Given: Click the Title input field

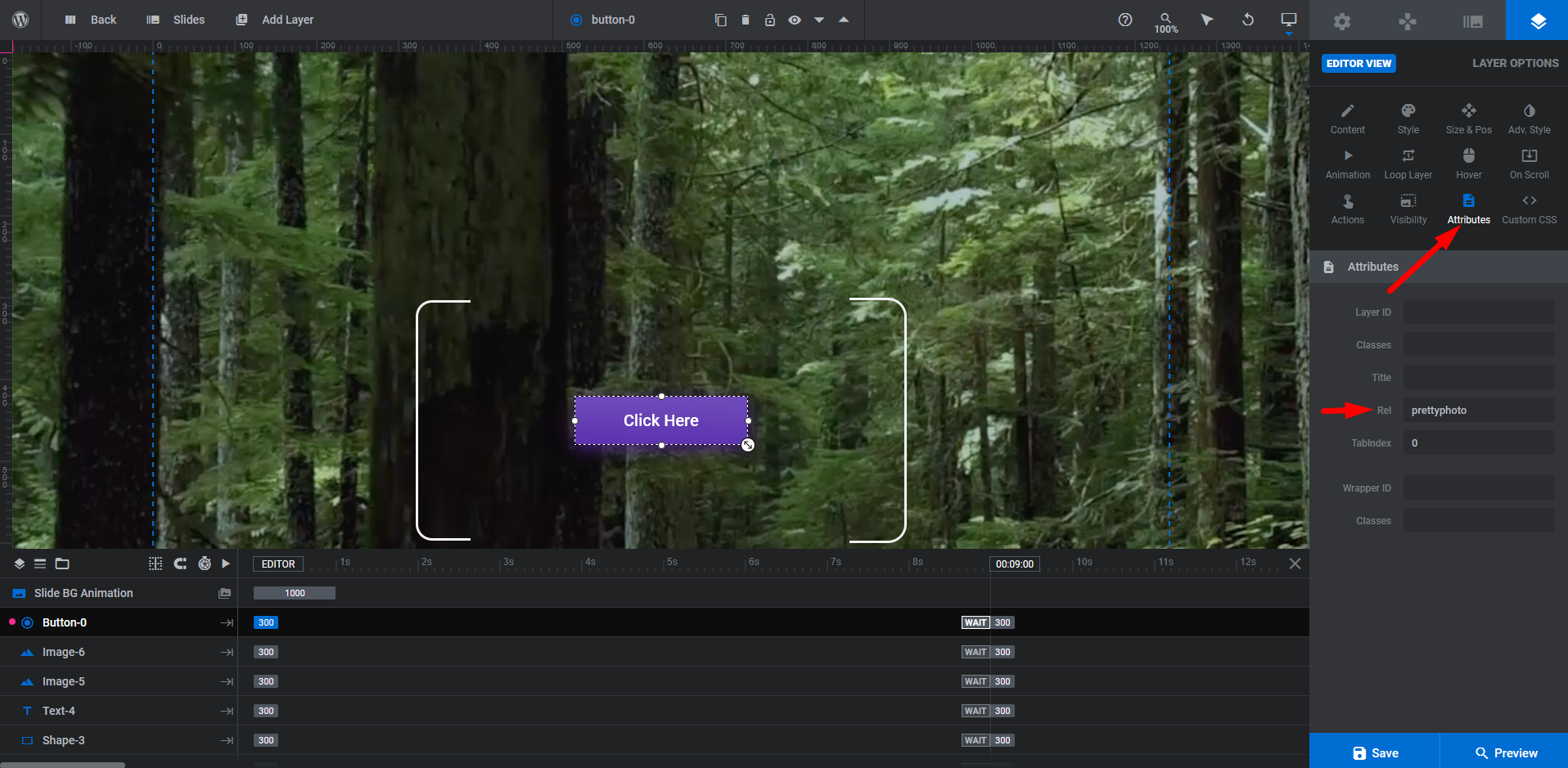Looking at the screenshot, I should point(1479,378).
